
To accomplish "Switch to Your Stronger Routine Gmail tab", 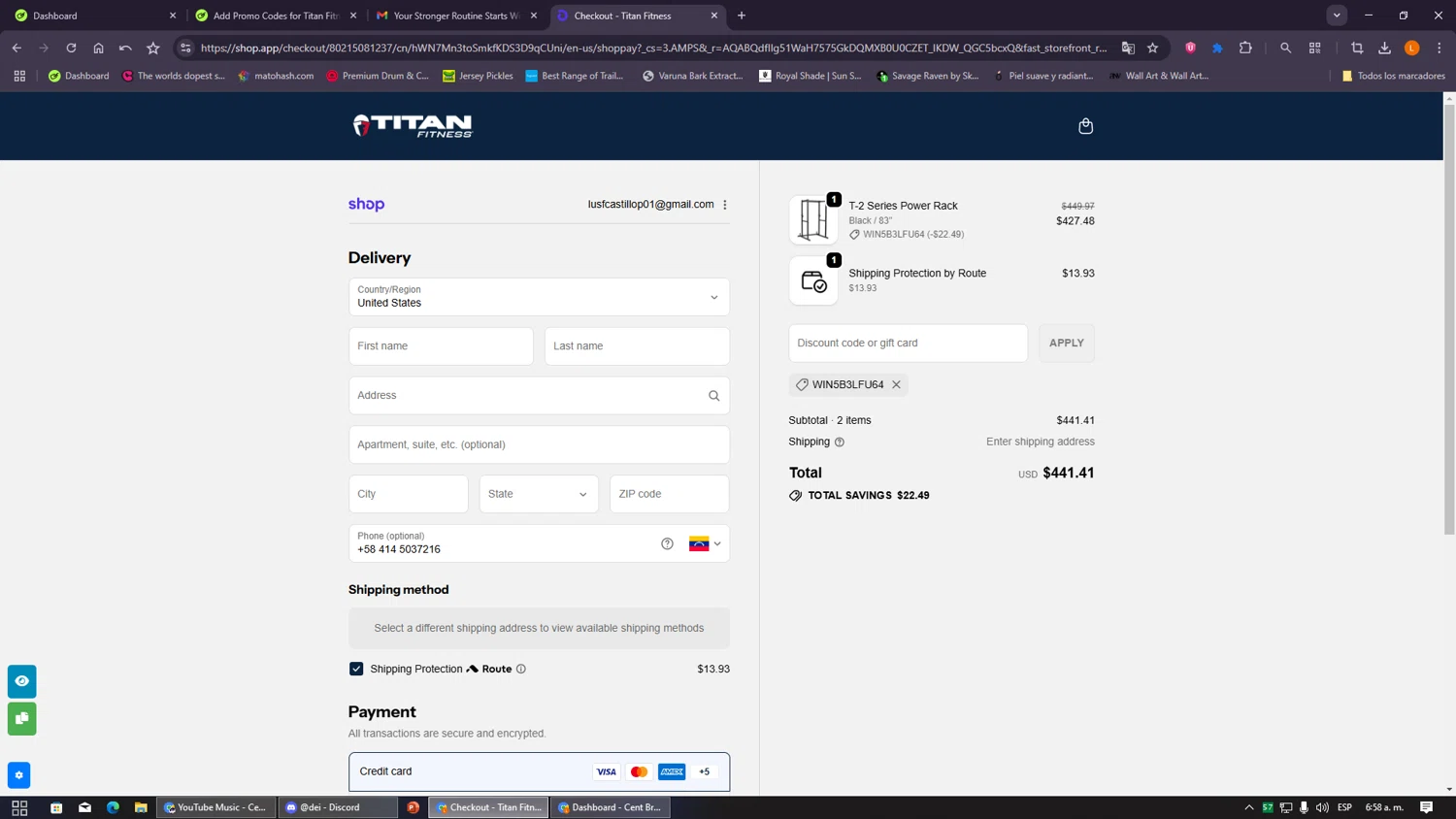I will (456, 16).
